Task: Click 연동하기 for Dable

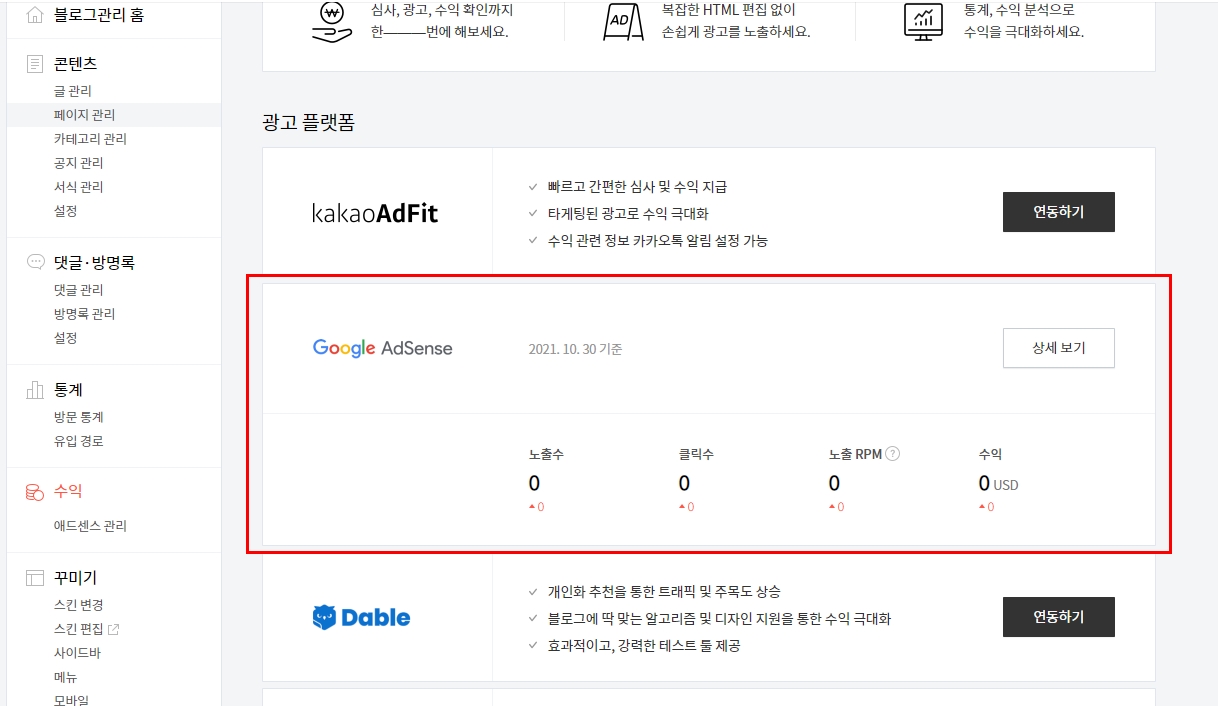Action: point(1058,617)
